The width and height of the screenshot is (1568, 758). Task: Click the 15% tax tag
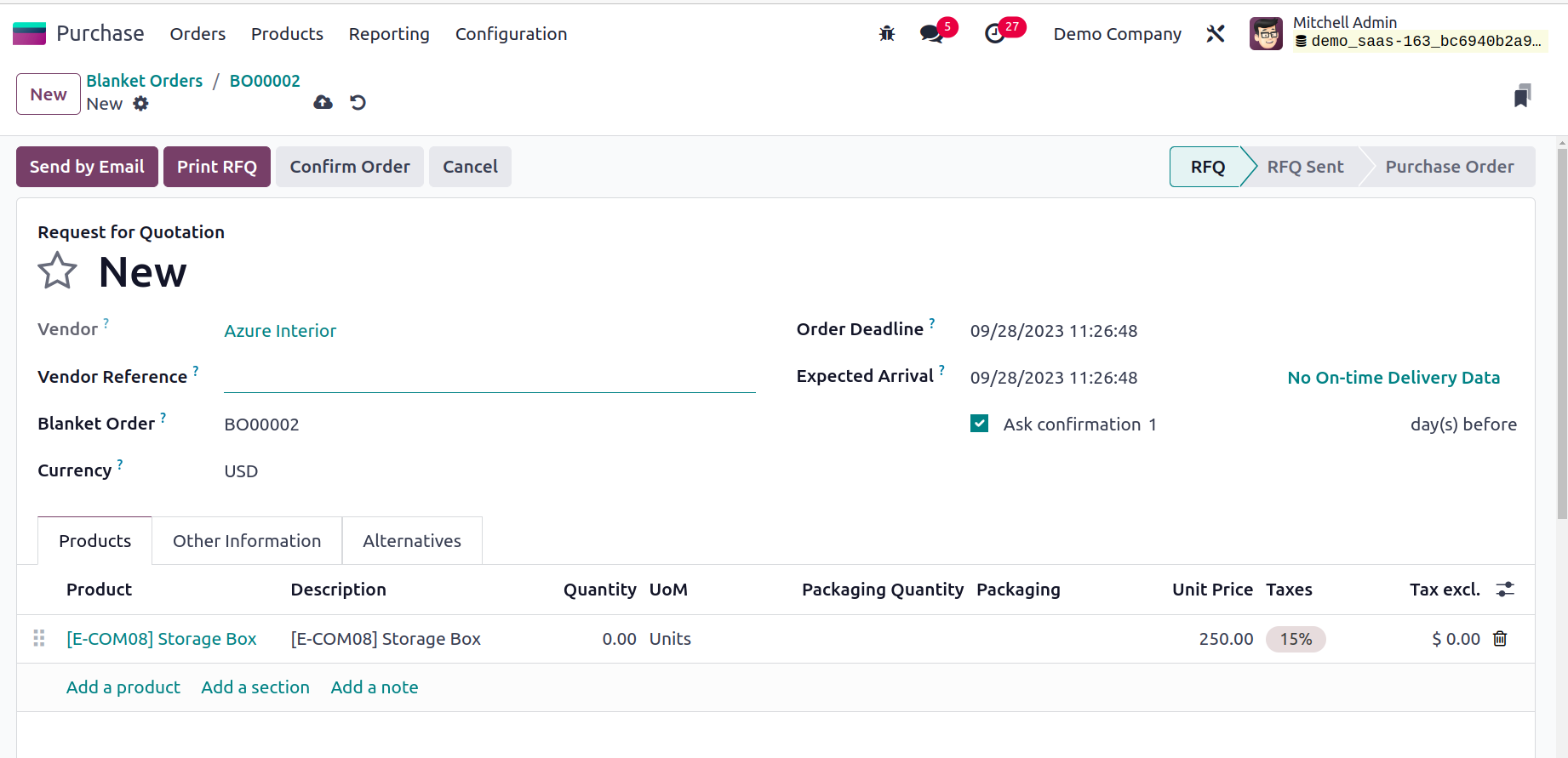pos(1296,639)
